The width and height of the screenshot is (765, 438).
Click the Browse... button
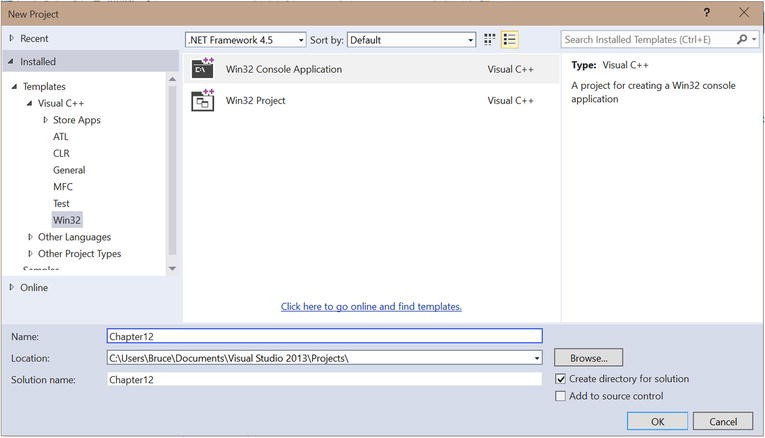[588, 358]
